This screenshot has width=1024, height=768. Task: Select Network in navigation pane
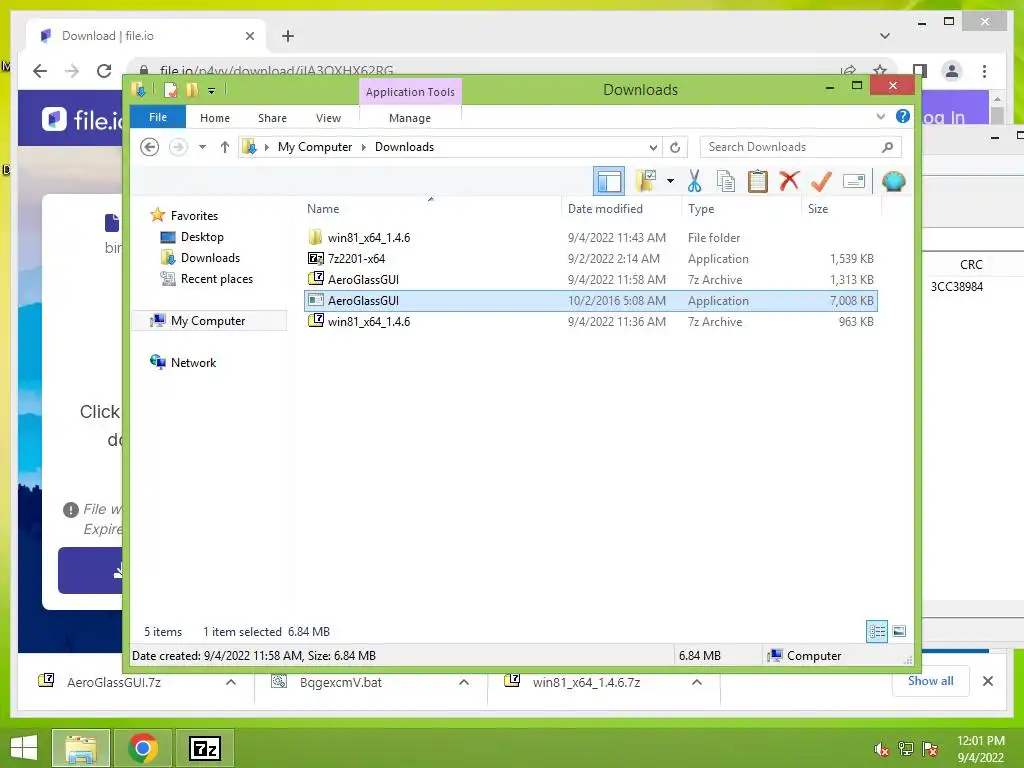pos(193,362)
